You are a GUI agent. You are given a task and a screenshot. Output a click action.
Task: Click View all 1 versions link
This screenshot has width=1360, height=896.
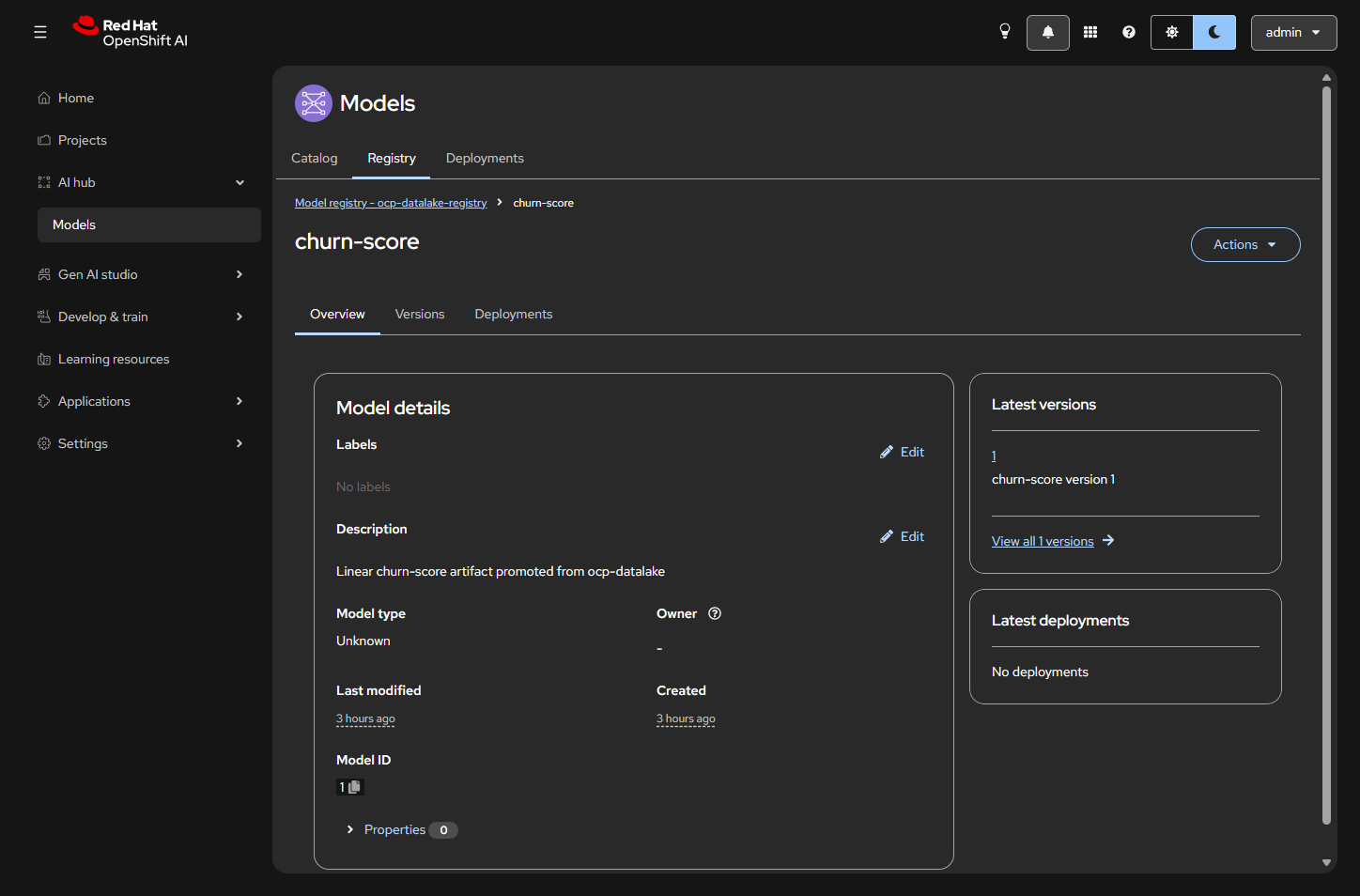coord(1052,541)
